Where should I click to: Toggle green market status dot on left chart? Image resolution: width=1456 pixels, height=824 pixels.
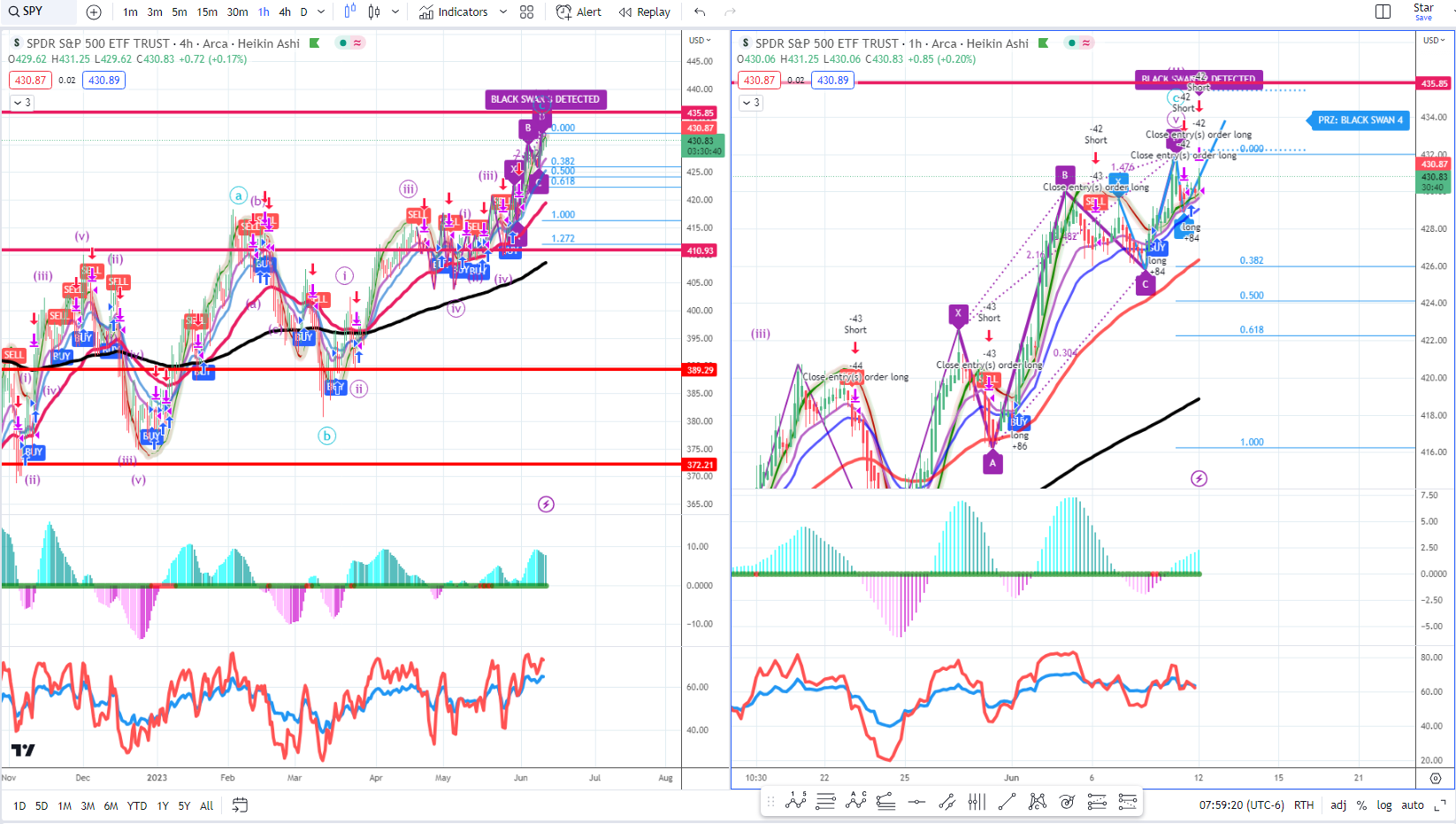pyautogui.click(x=343, y=42)
